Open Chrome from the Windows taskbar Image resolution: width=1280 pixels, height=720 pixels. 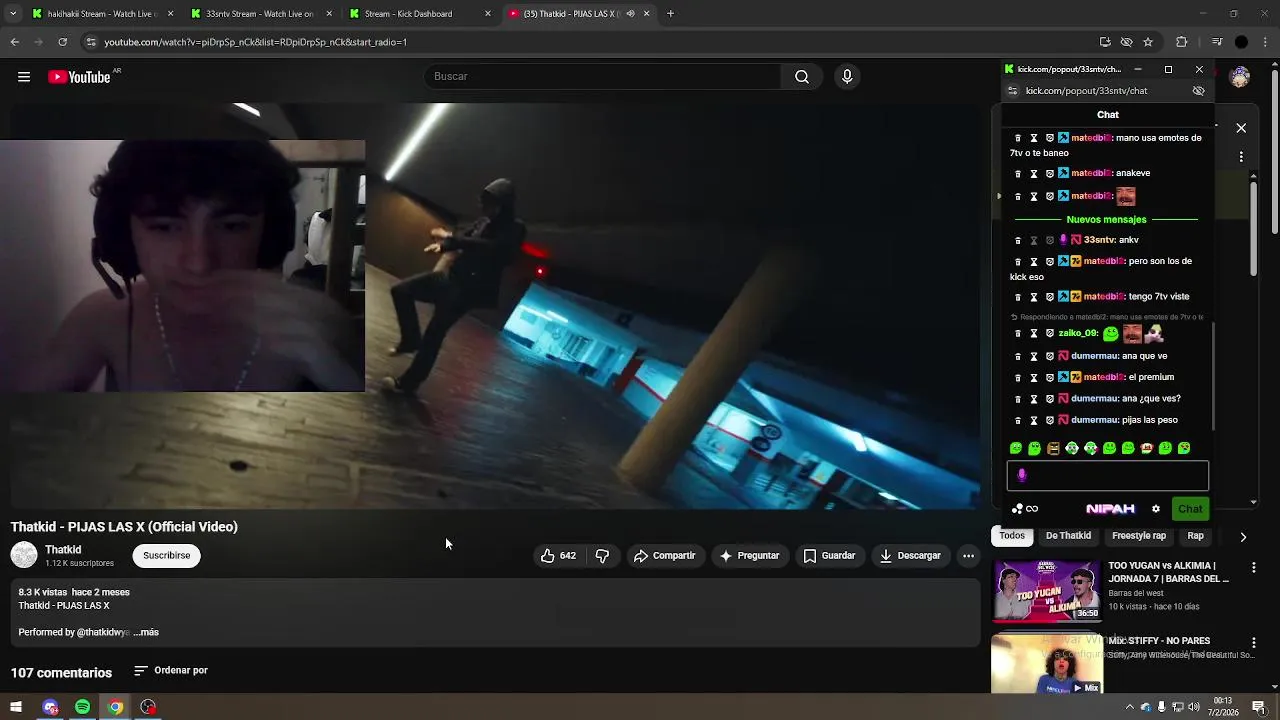(x=116, y=707)
